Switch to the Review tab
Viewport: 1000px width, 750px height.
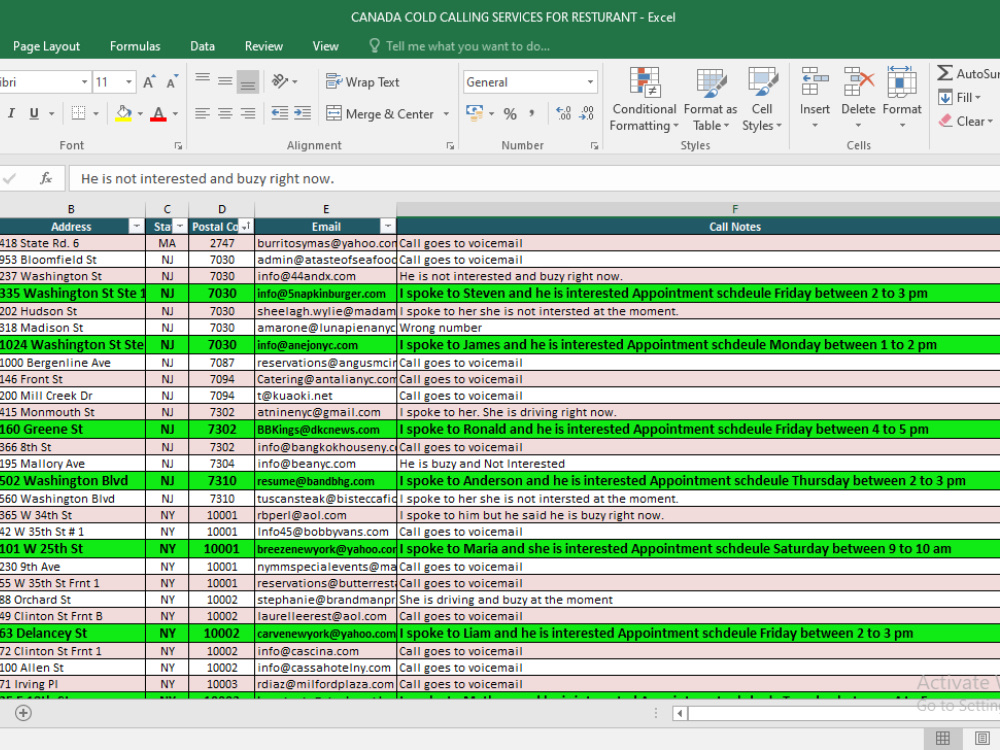tap(263, 46)
